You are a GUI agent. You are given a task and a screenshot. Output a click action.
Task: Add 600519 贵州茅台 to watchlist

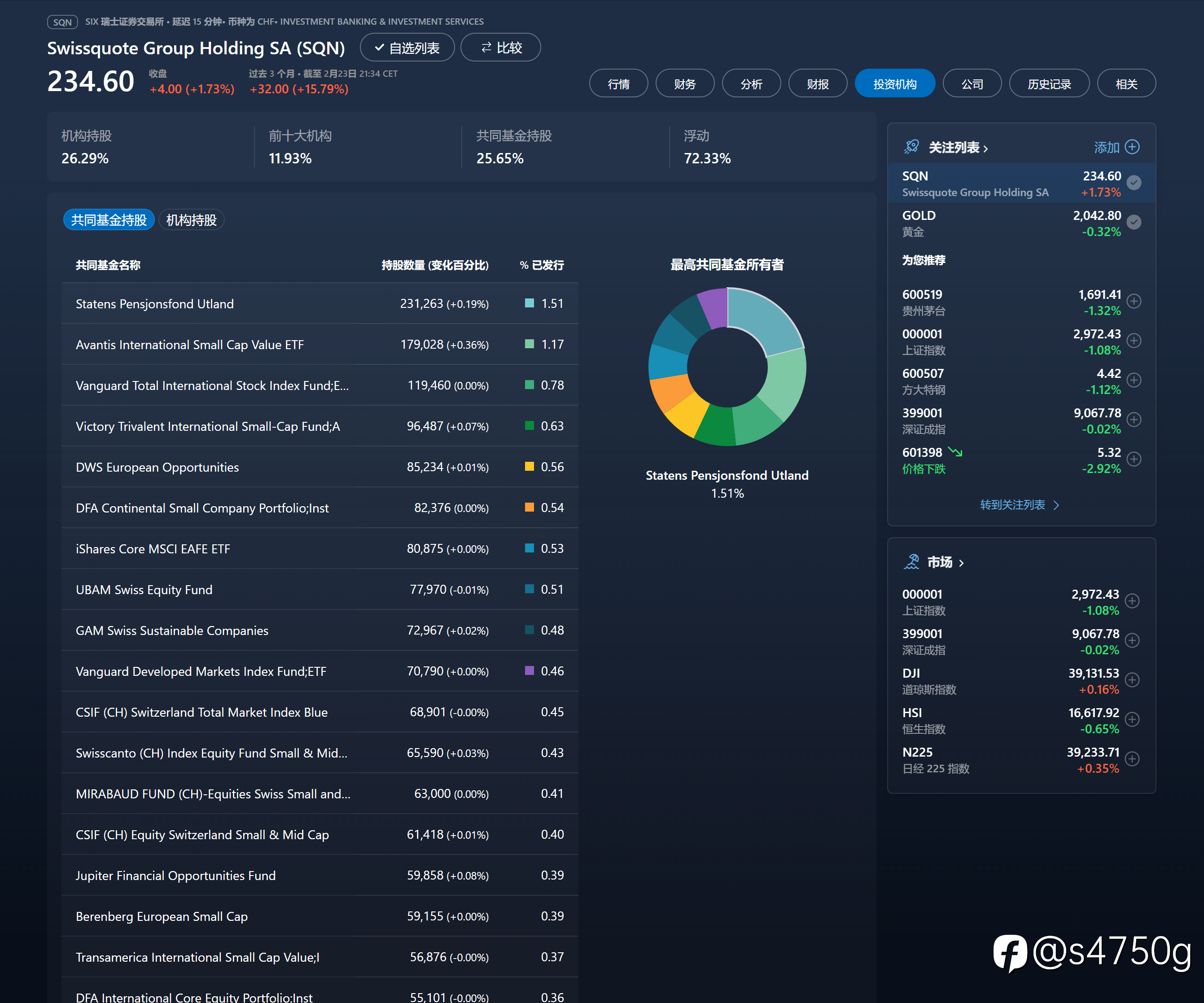(1134, 301)
